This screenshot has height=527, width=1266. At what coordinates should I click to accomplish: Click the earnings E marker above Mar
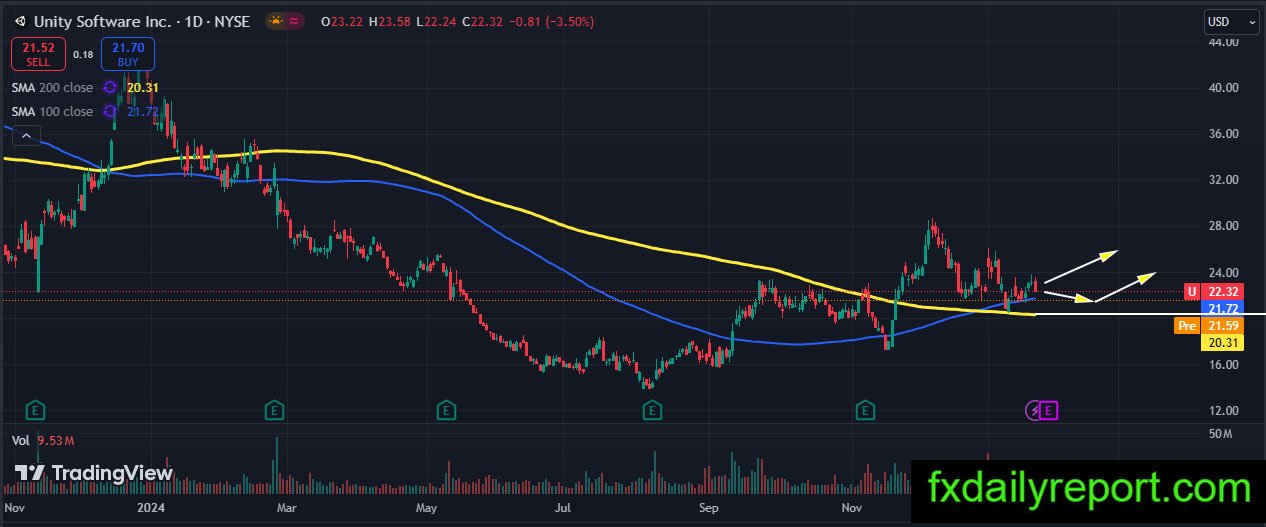[x=273, y=409]
